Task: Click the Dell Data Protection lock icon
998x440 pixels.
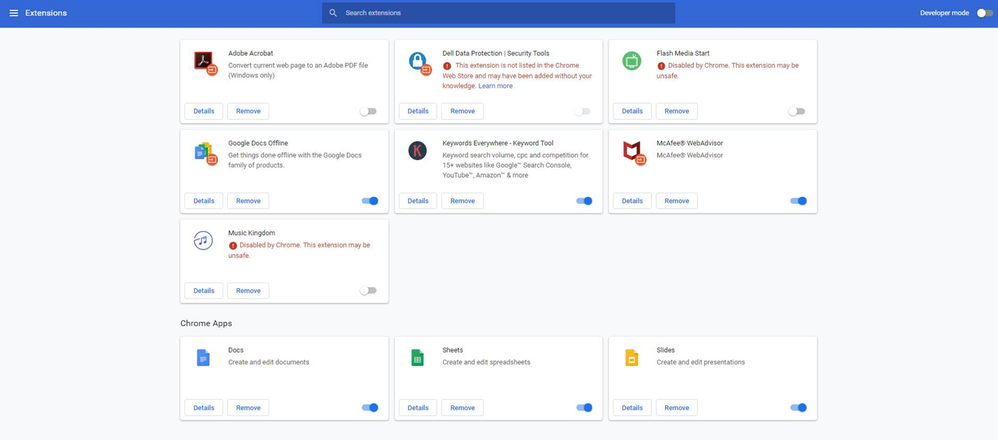Action: tap(418, 62)
